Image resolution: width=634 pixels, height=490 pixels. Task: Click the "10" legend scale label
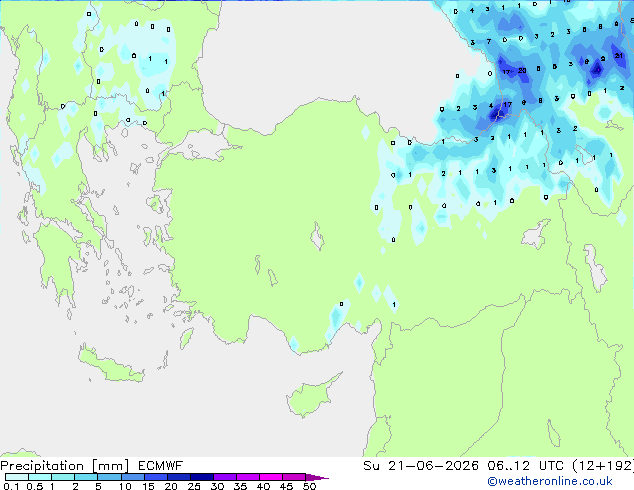point(125,486)
